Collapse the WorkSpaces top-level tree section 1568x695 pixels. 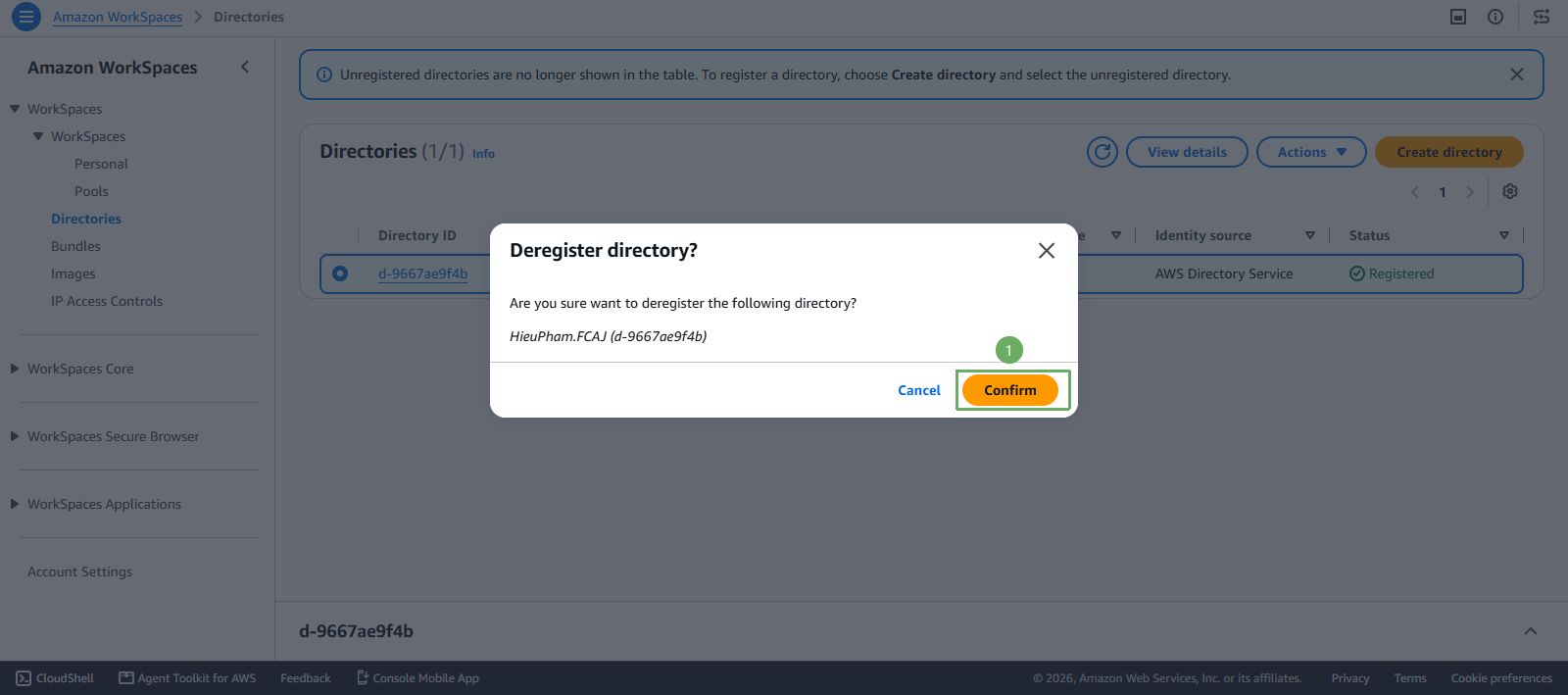(15, 109)
